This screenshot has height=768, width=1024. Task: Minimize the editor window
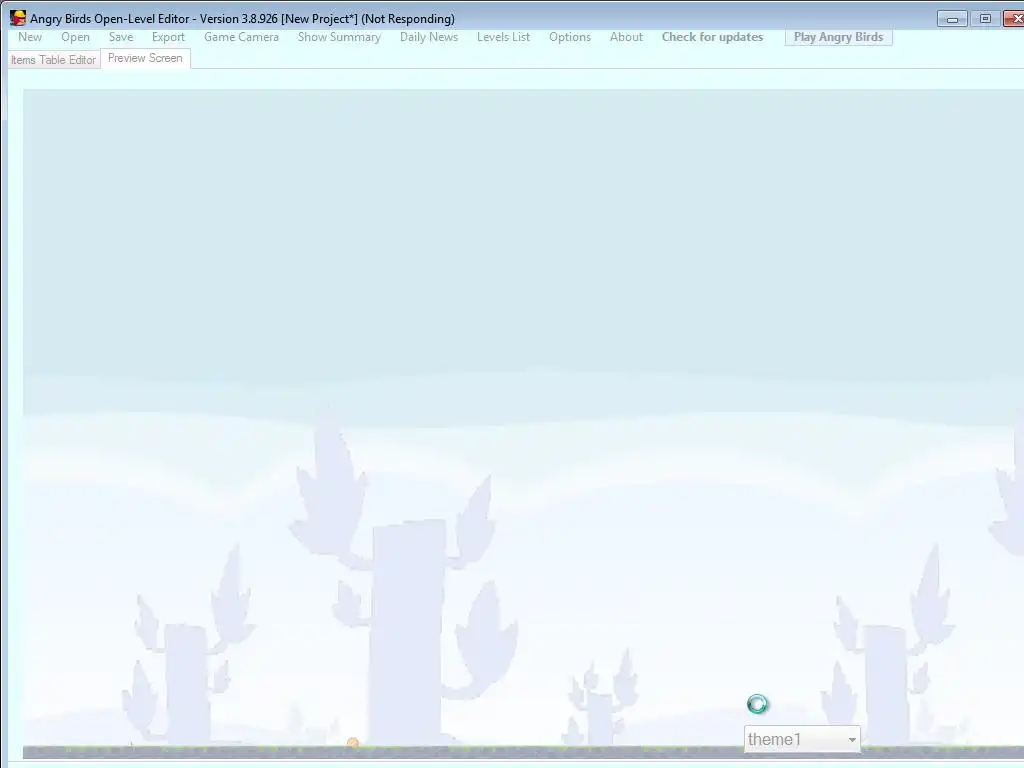[x=952, y=19]
